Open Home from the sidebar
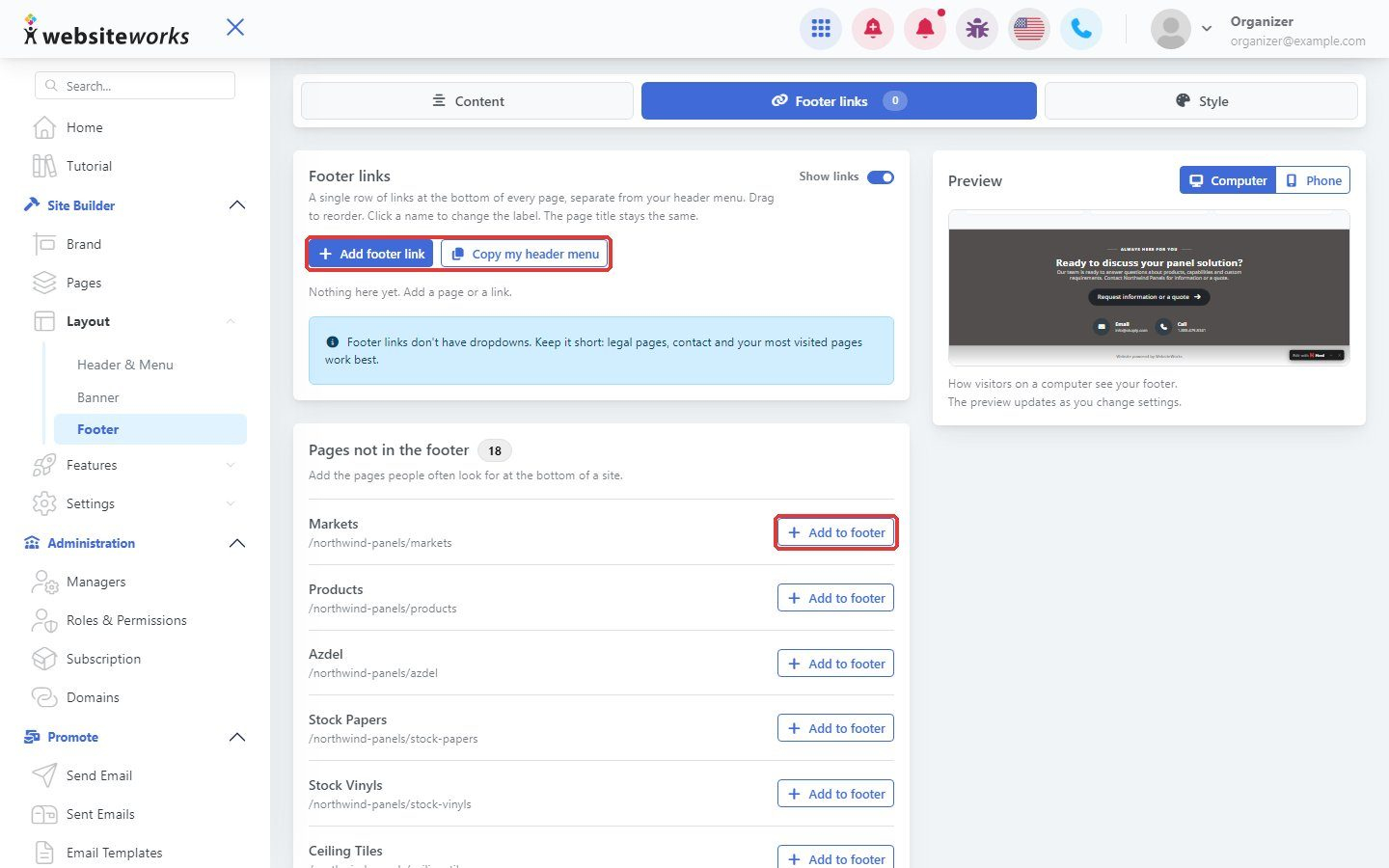1389x868 pixels. (84, 127)
